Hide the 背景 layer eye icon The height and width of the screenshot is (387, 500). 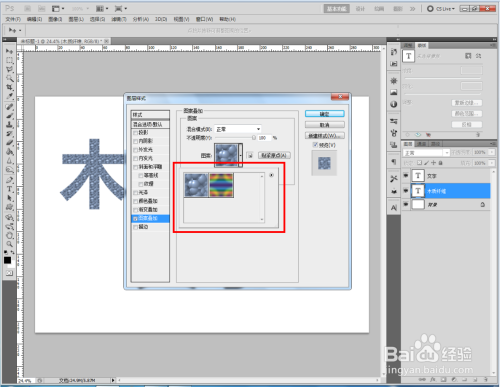[406, 204]
